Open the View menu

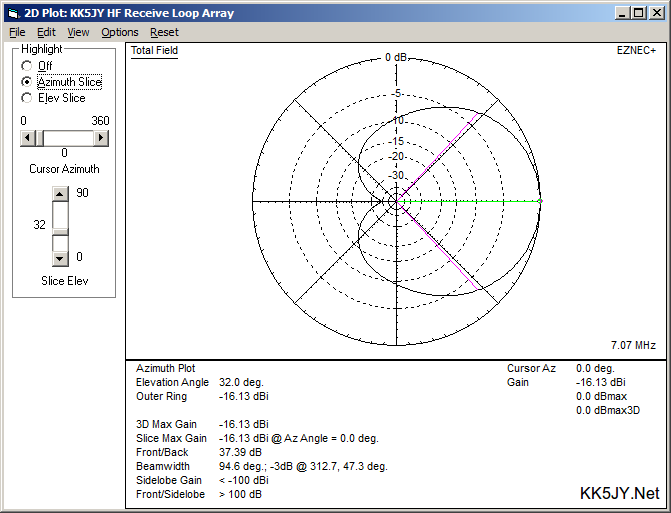(x=78, y=33)
